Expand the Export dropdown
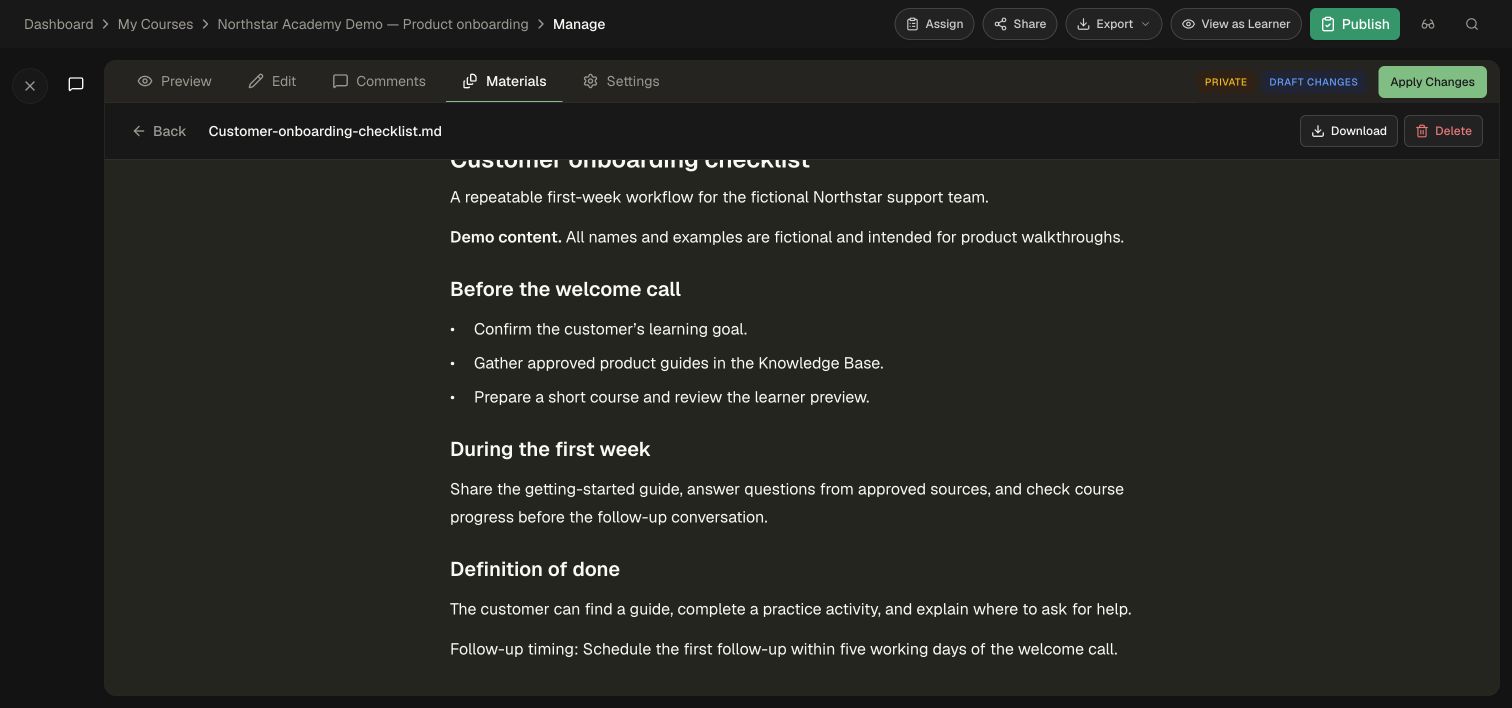Image resolution: width=1512 pixels, height=708 pixels. pyautogui.click(x=1114, y=24)
